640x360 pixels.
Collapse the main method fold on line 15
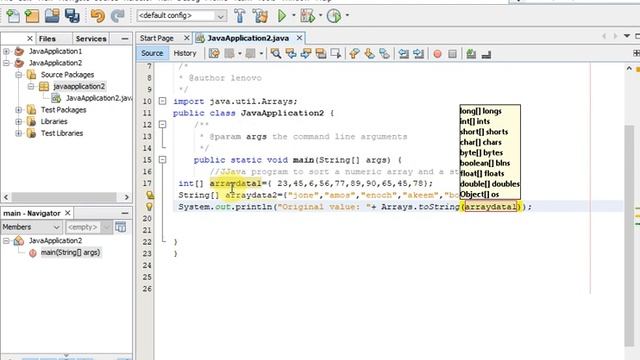pyautogui.click(x=162, y=160)
